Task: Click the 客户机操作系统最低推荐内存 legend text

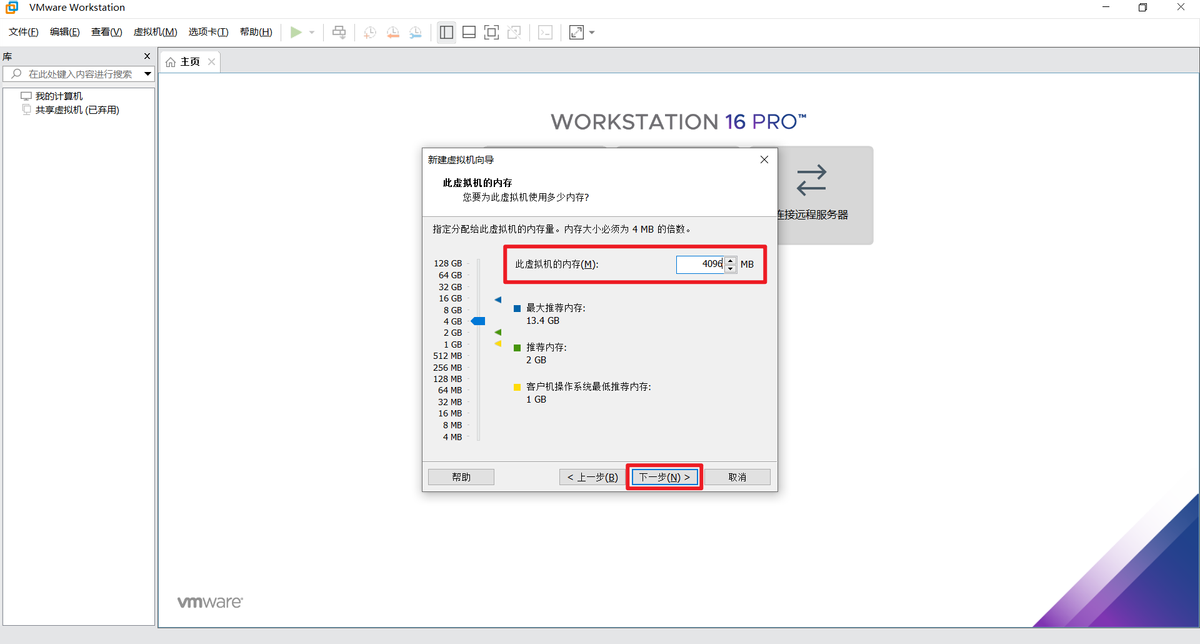Action: (589, 386)
